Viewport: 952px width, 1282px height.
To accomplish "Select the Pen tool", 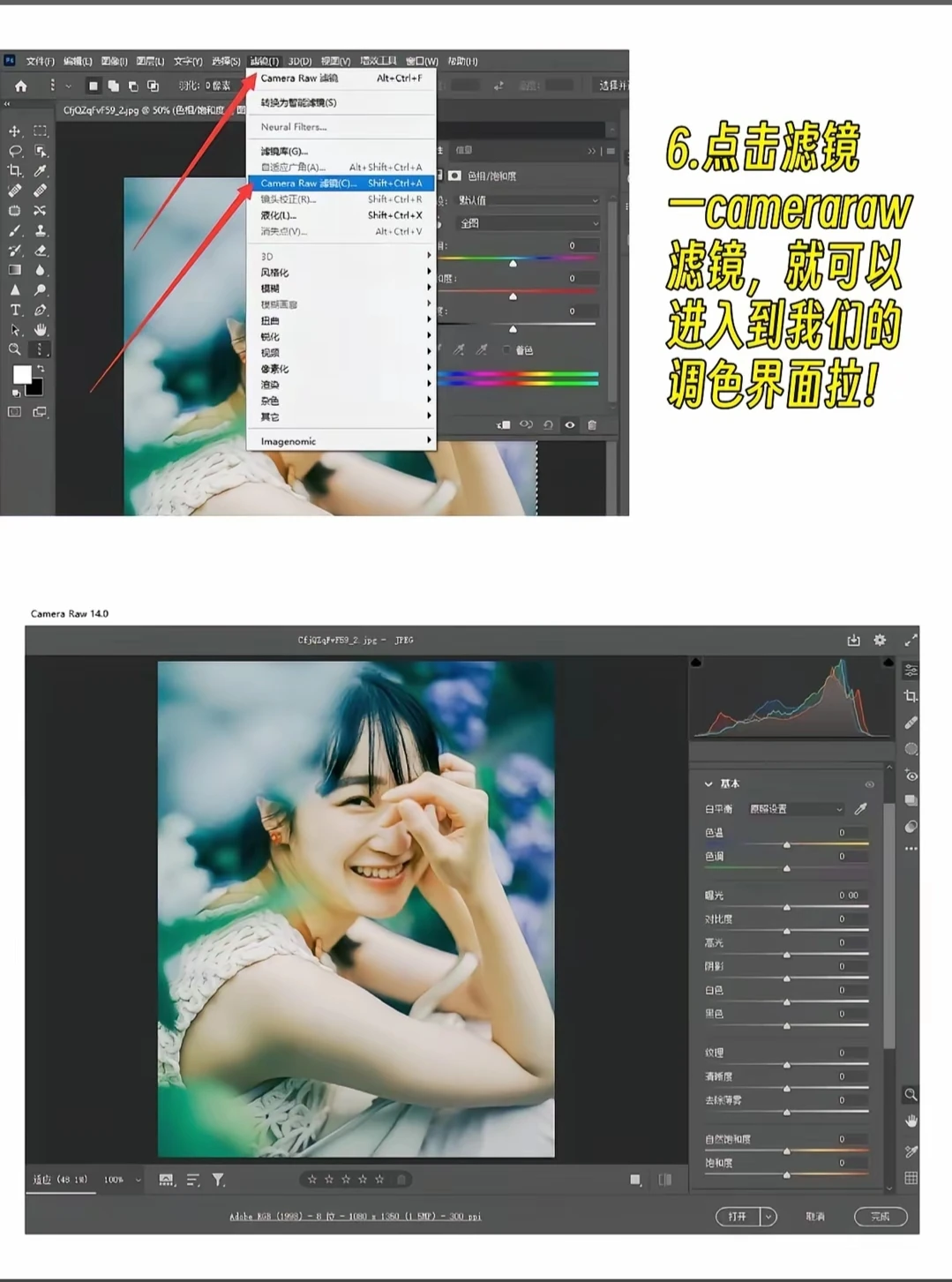I will tap(40, 311).
